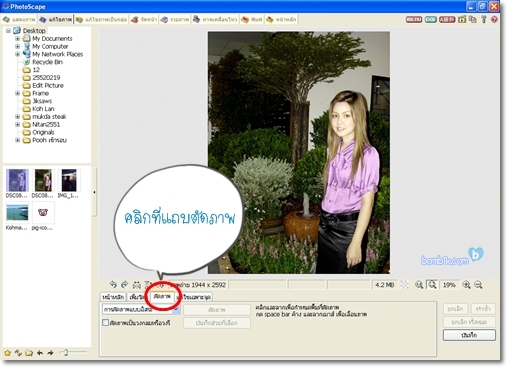Click the red badge icon beside the calendar icon
The width and height of the screenshot is (508, 368).
tap(447, 20)
